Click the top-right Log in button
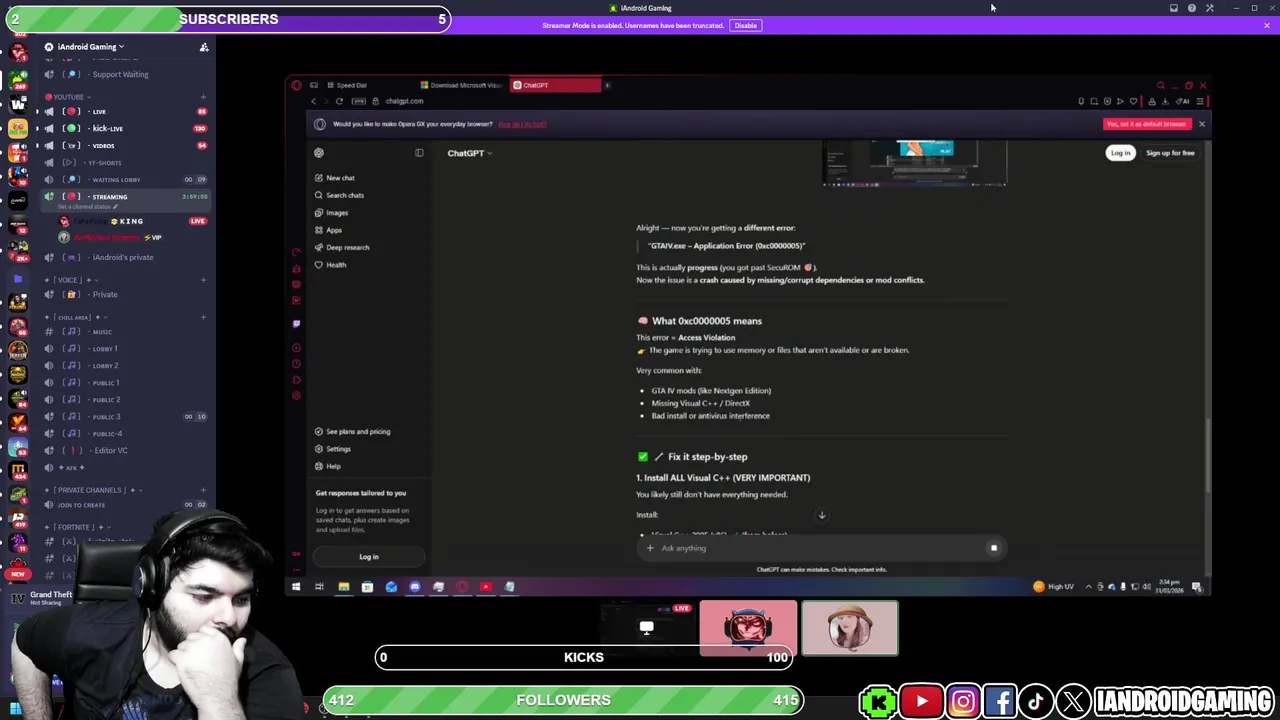1280x720 pixels. pyautogui.click(x=1120, y=153)
